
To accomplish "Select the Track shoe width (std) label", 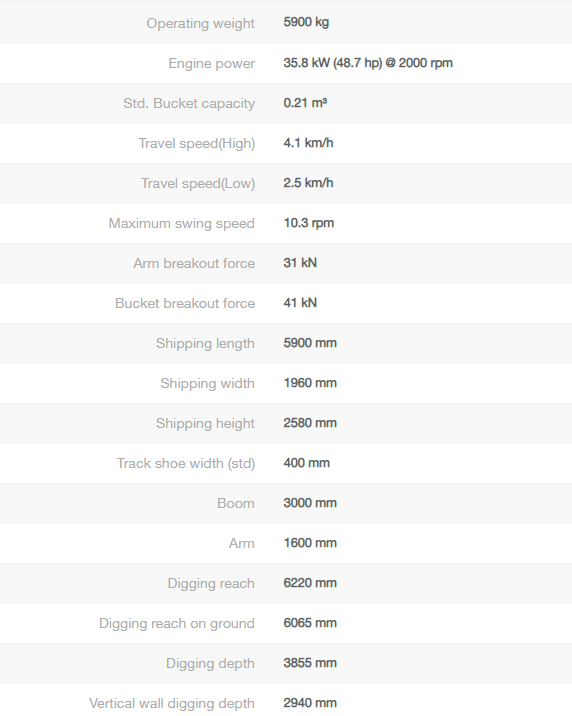I will pyautogui.click(x=186, y=463).
